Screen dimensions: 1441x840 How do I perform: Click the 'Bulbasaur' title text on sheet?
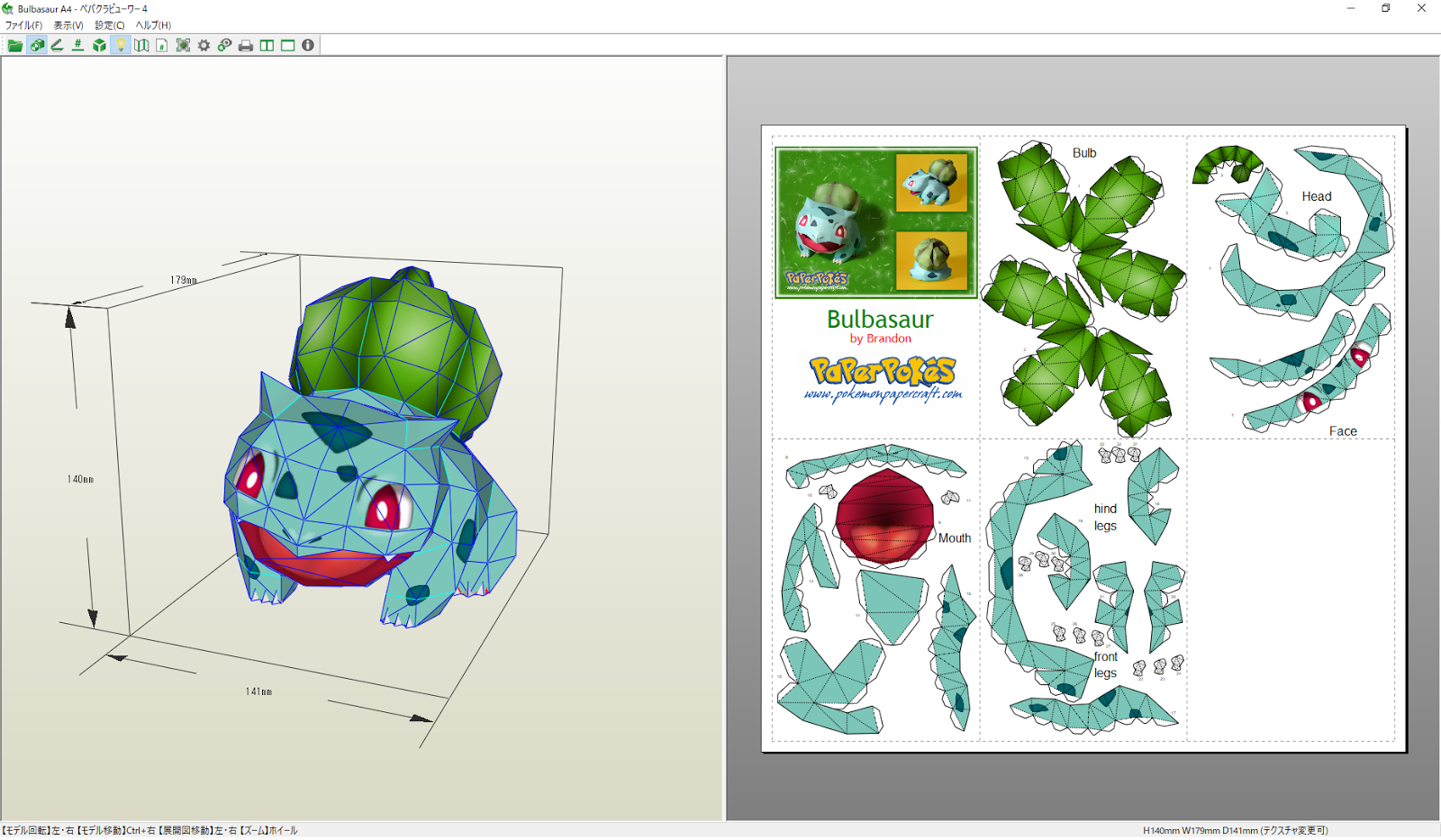point(880,319)
